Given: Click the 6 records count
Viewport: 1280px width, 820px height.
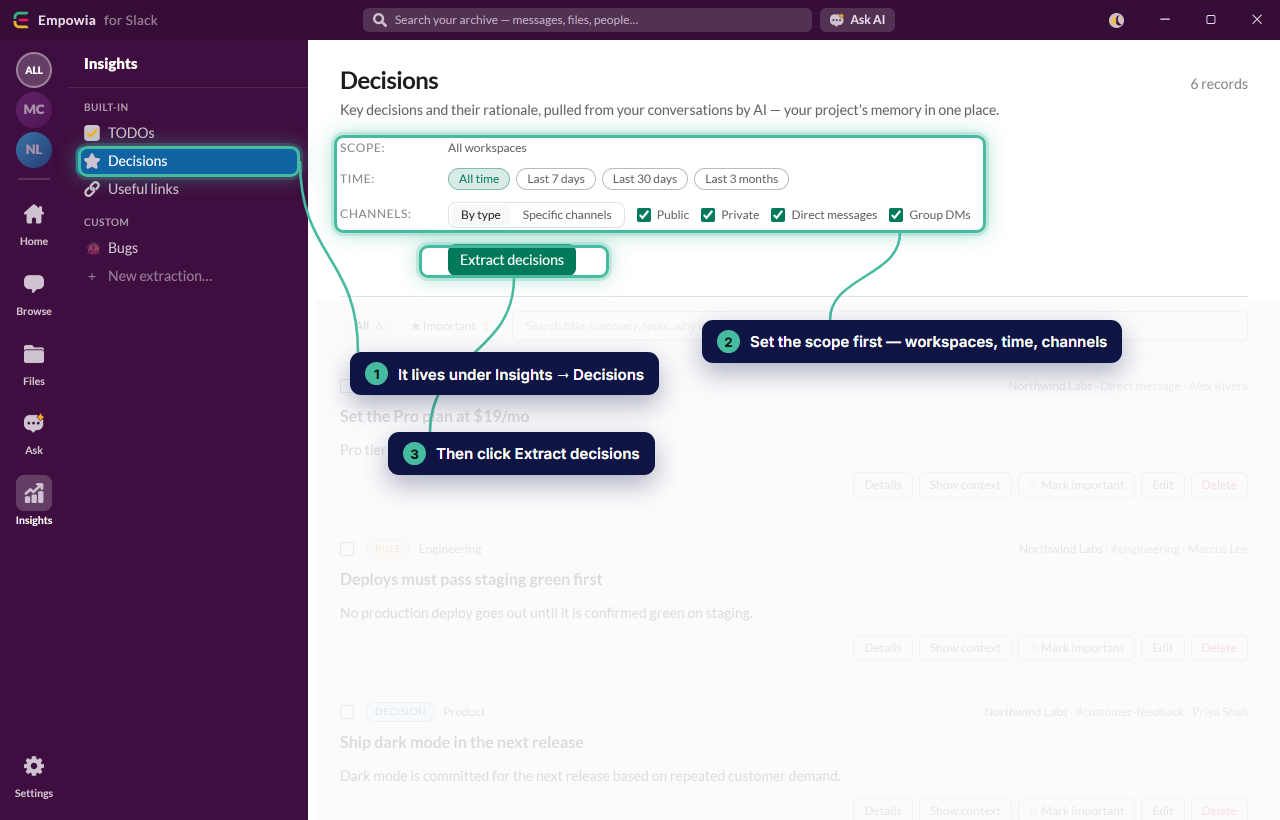Looking at the screenshot, I should click(1219, 84).
